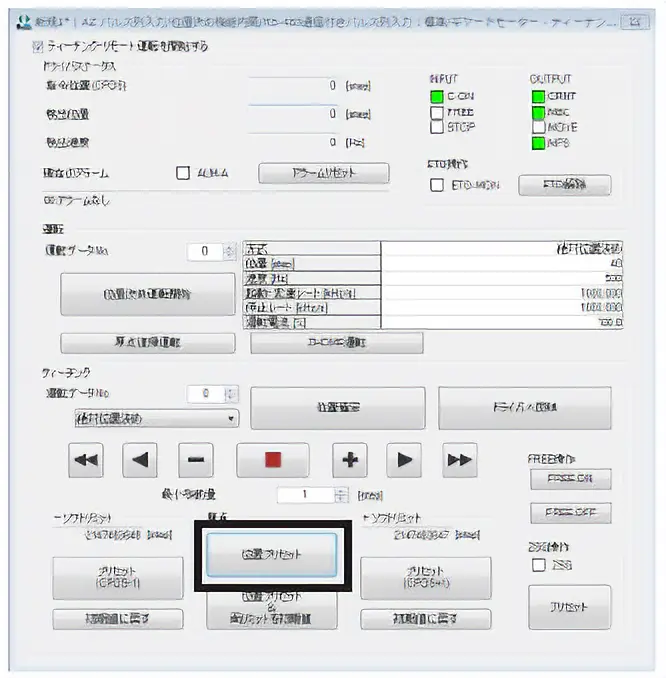
Task: Click the minimum travel amount input field
Action: (x=306, y=495)
